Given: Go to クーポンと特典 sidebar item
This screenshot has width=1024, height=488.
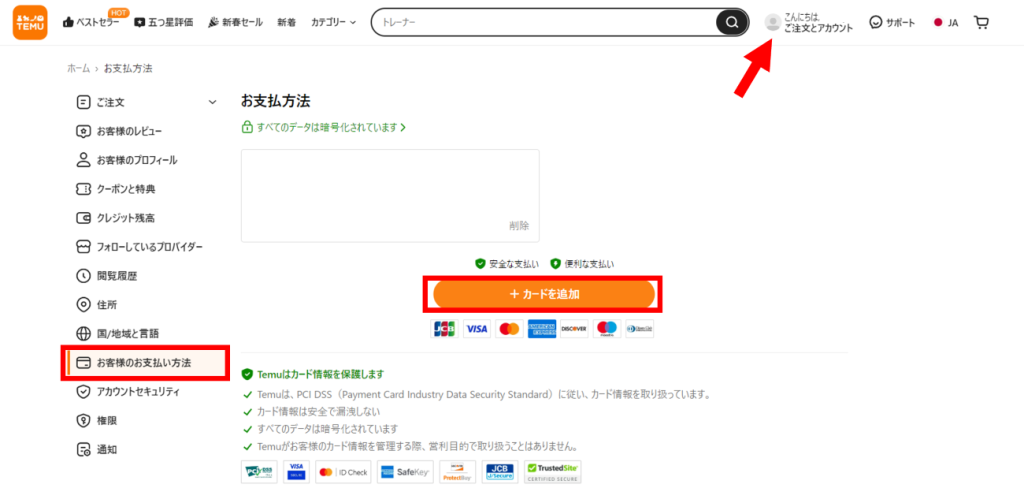Looking at the screenshot, I should (125, 189).
